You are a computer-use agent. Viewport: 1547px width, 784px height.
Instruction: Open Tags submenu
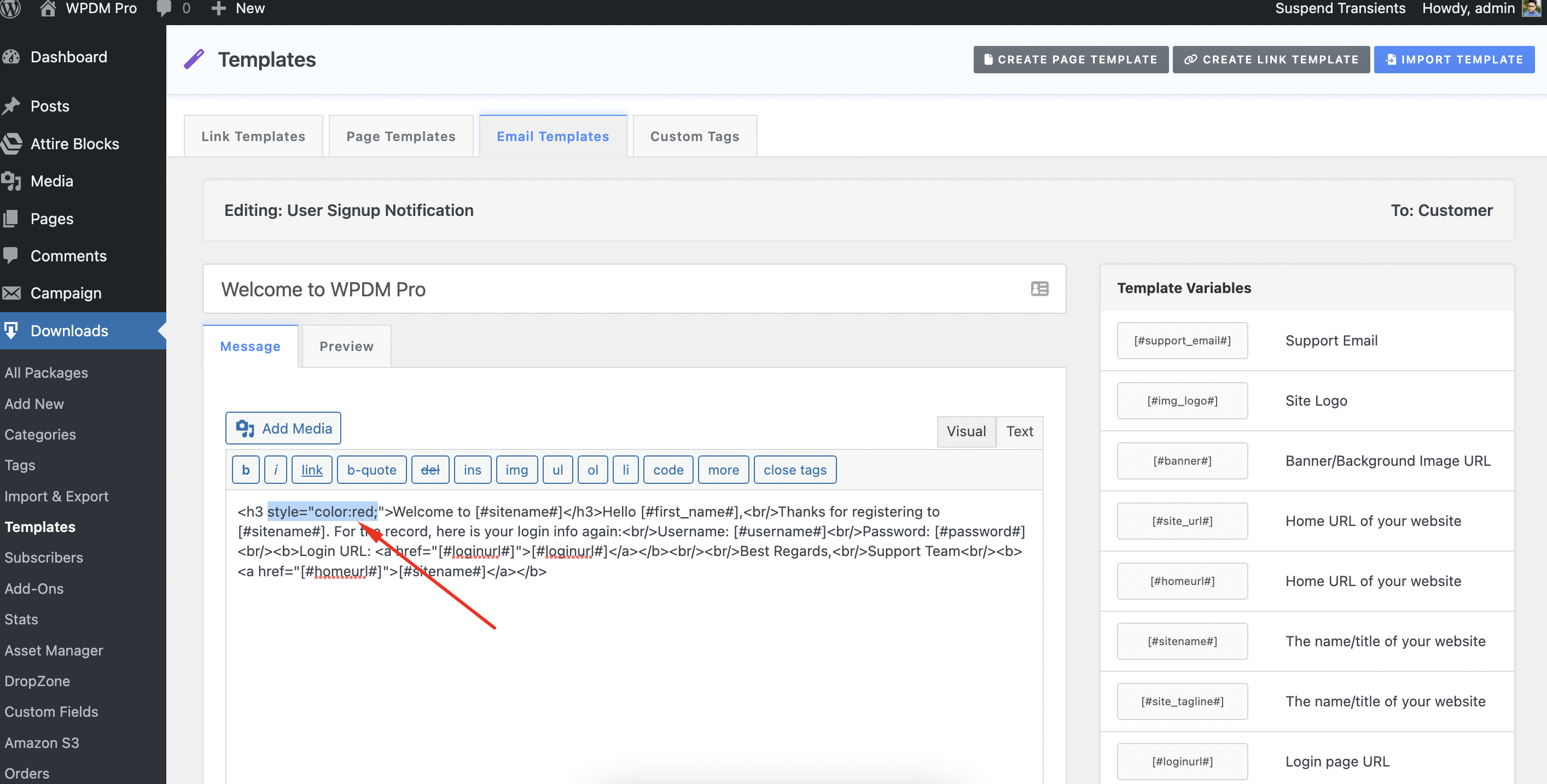(20, 465)
